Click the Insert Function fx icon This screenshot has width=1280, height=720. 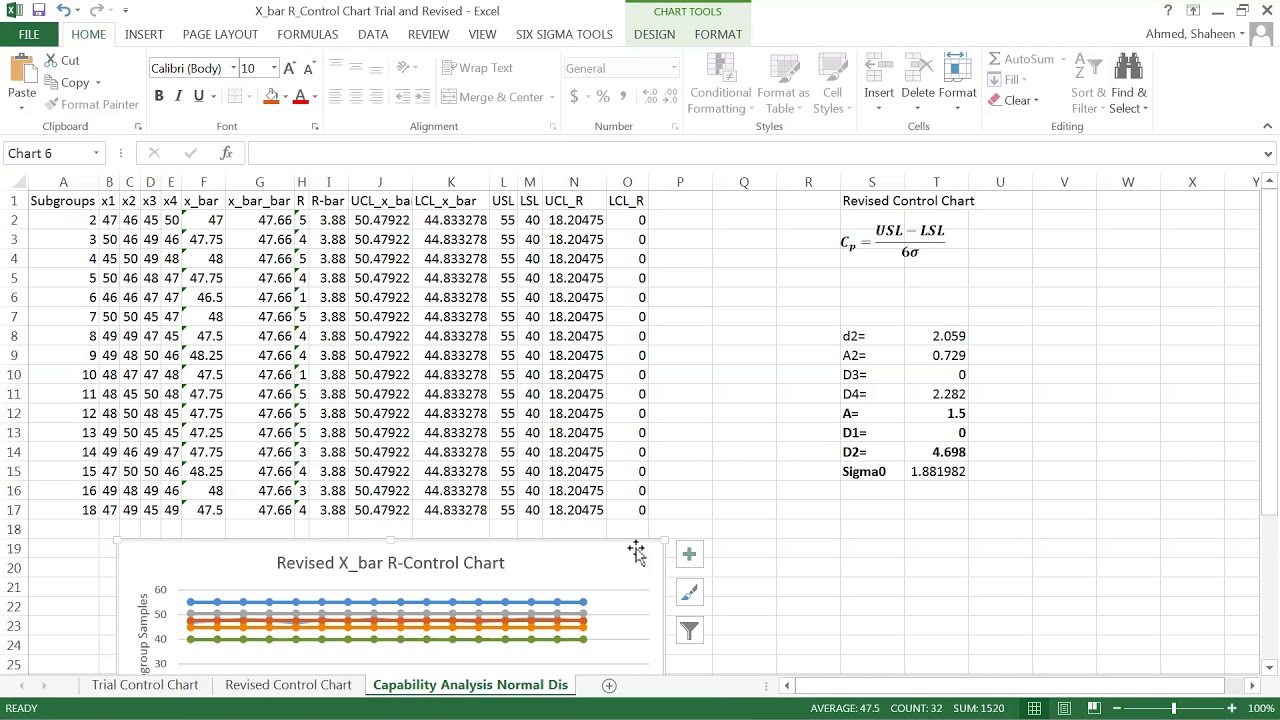click(226, 153)
